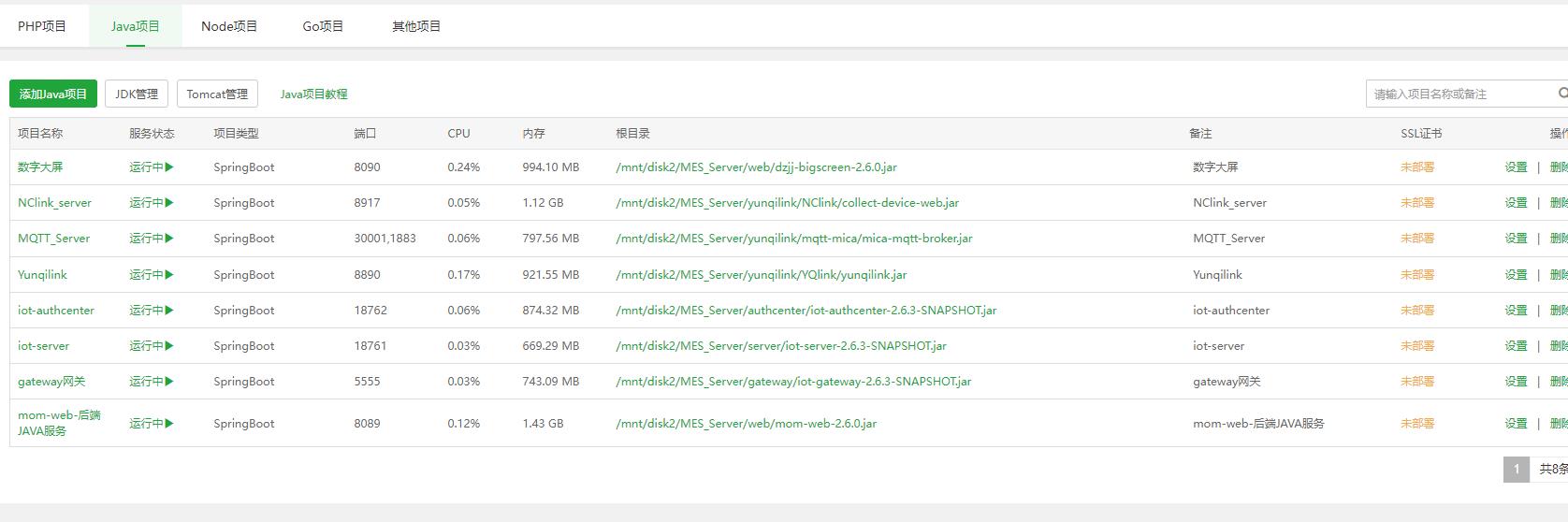Screen dimensions: 1568x522
Task: Click the 内存 column header
Action: click(x=533, y=134)
